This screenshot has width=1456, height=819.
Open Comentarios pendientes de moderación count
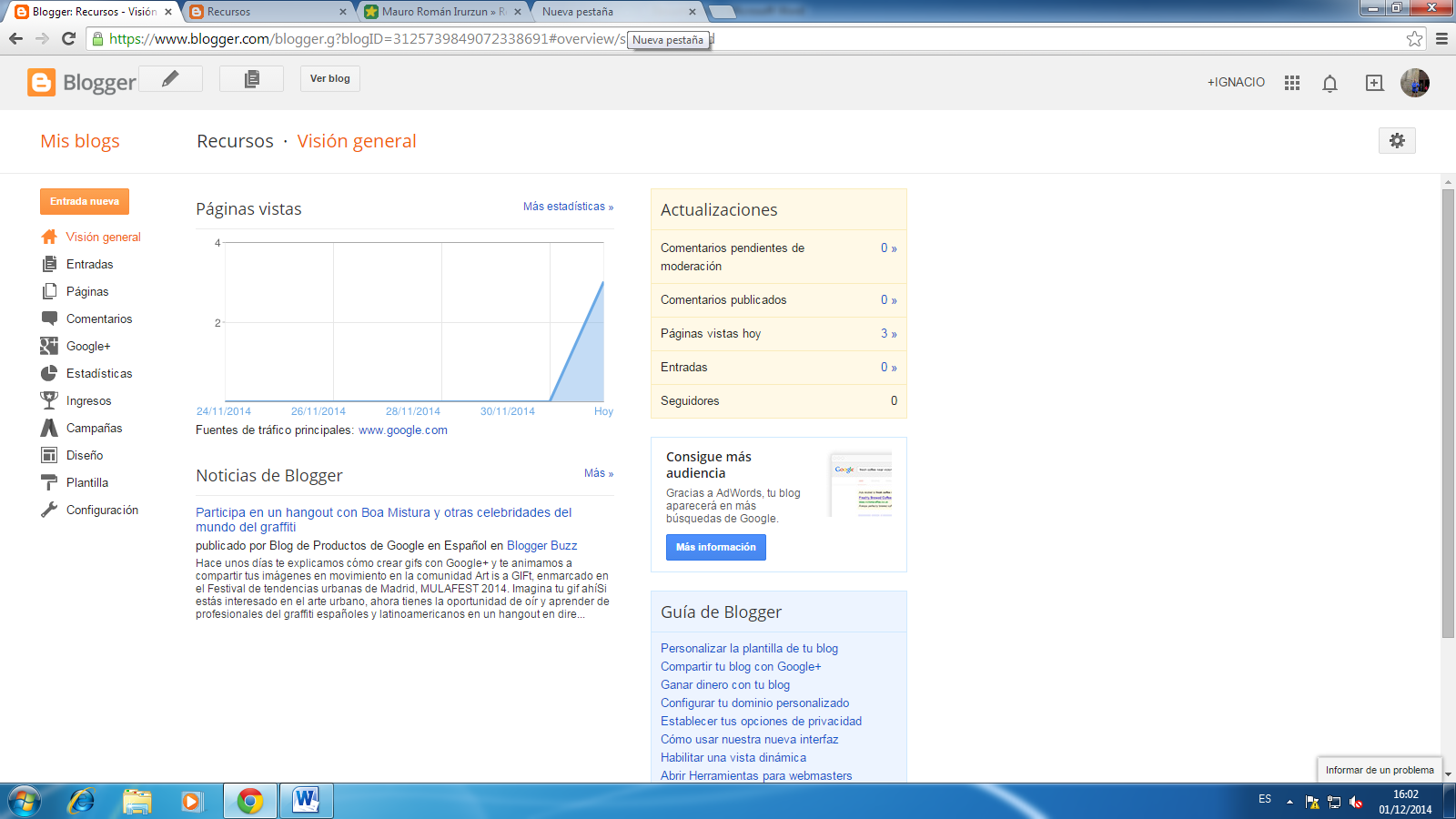888,248
